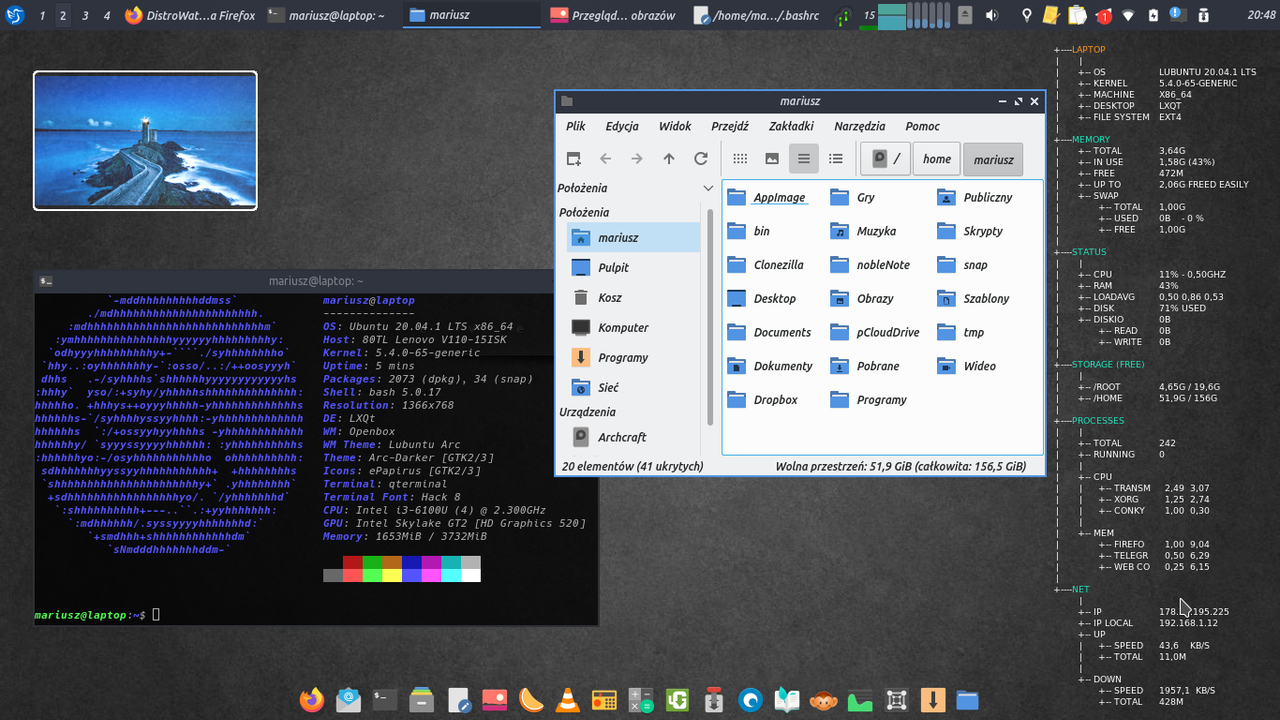Image resolution: width=1280 pixels, height=720 pixels.
Task: Open the Zakładki menu
Action: point(791,126)
